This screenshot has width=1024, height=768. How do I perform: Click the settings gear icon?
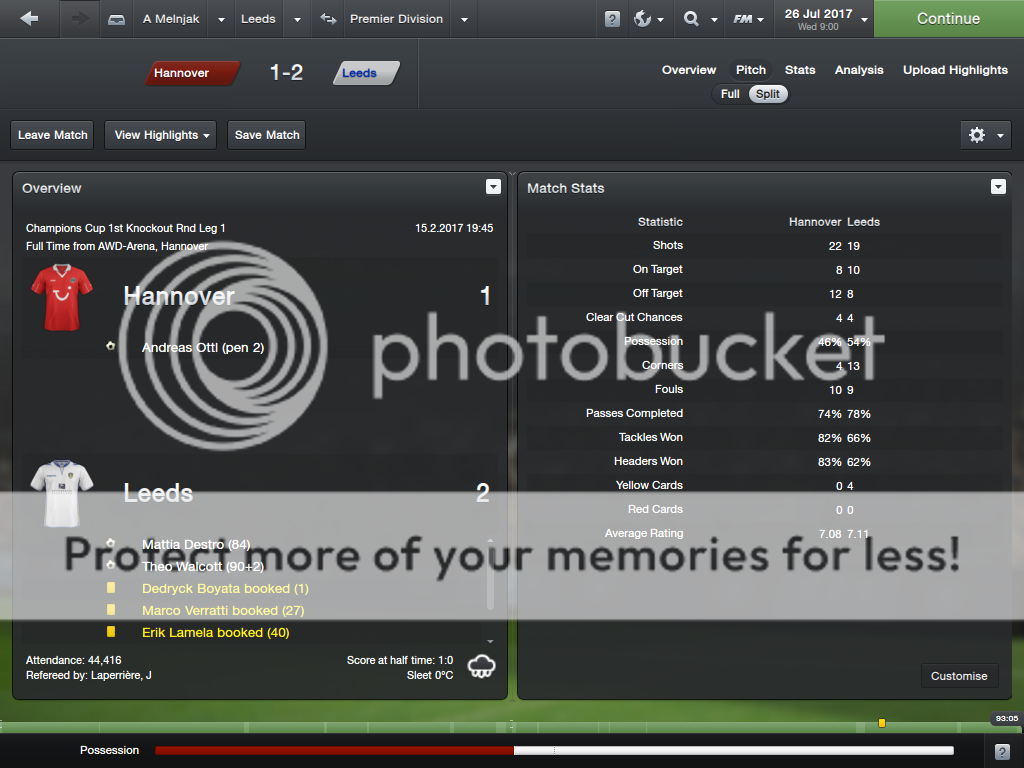click(x=977, y=135)
